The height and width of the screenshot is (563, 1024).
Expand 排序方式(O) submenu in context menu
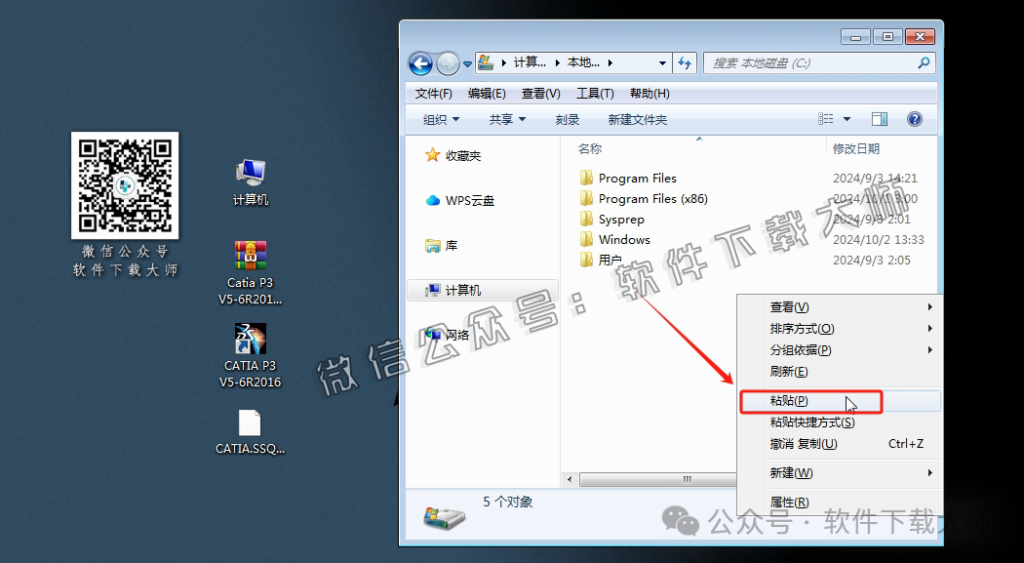pos(840,329)
